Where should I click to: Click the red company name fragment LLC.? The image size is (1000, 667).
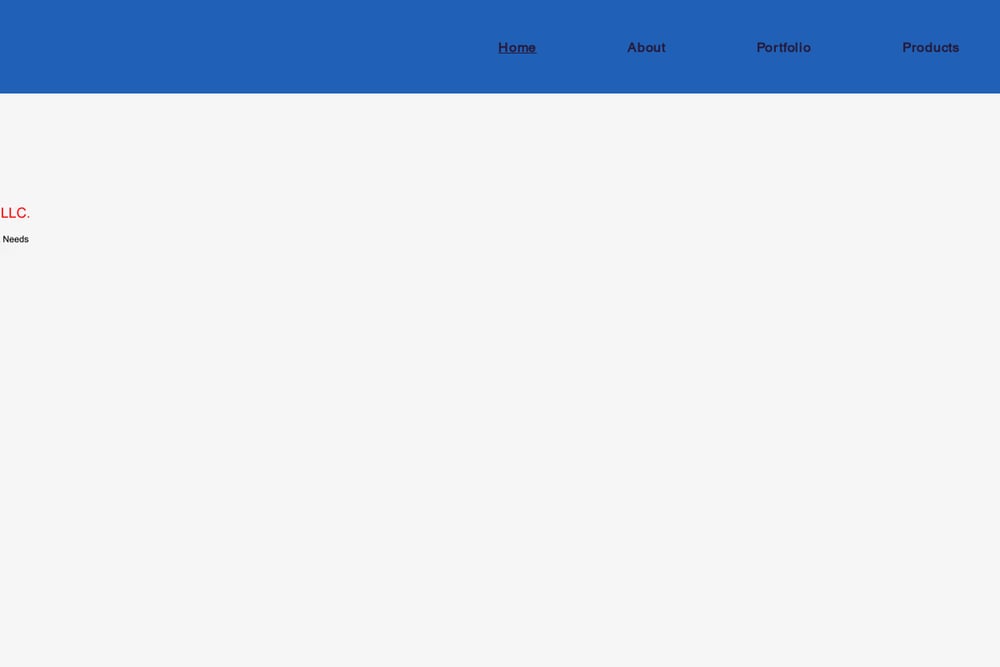(x=15, y=213)
